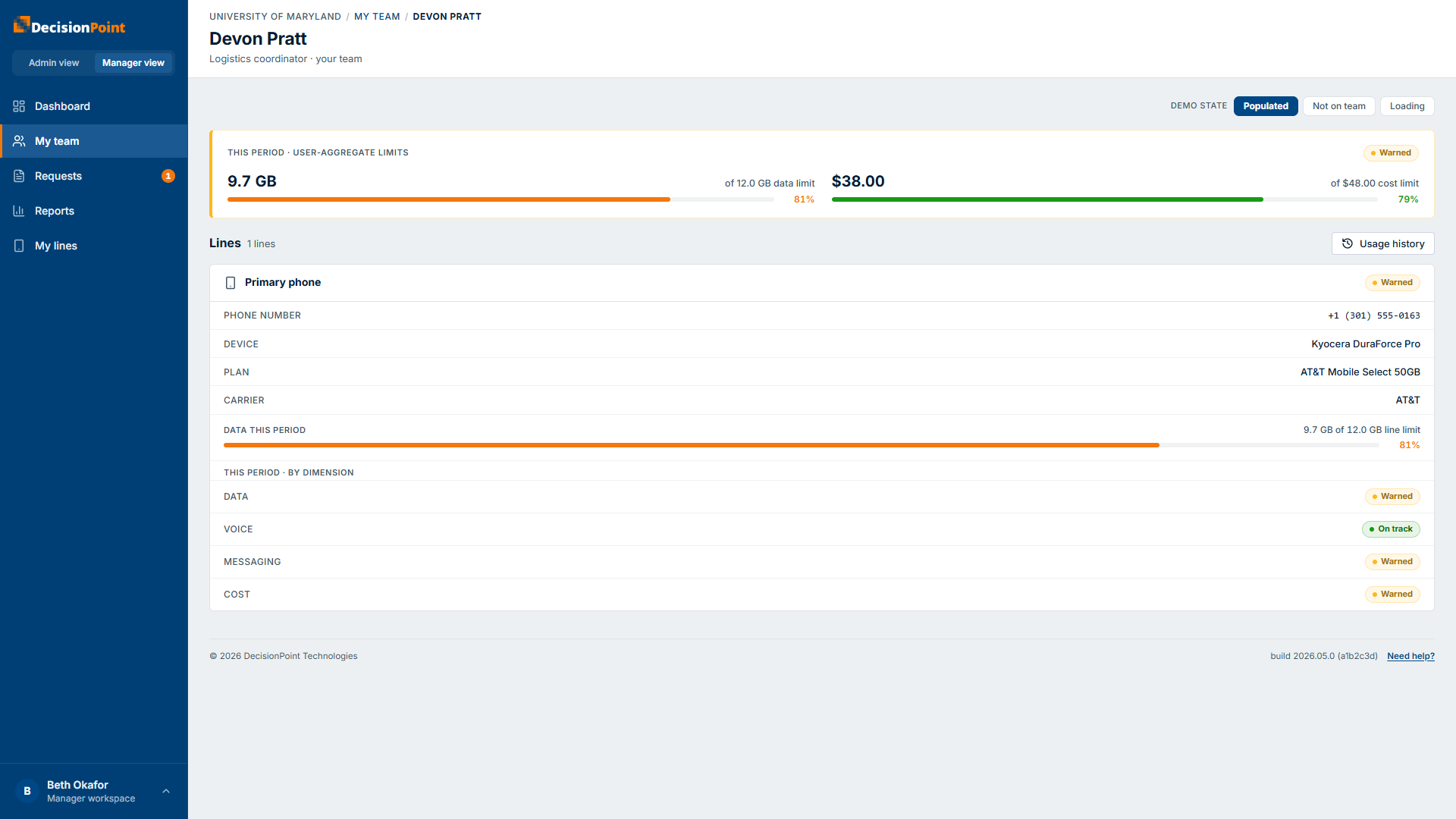Click the On track badge in VOICE row
Image resolution: width=1456 pixels, height=819 pixels.
[x=1391, y=529]
